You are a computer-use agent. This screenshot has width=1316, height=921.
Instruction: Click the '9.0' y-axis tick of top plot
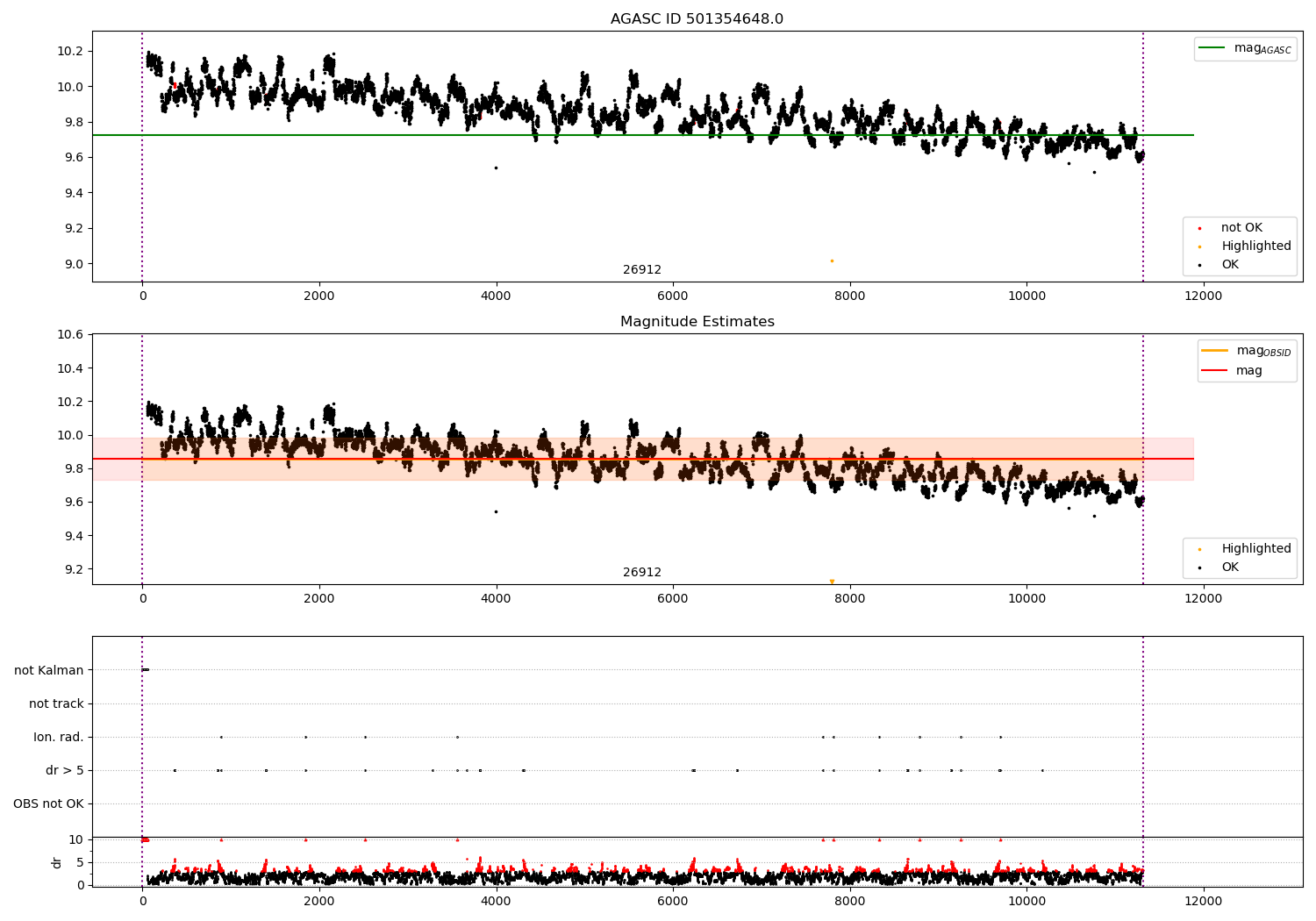tap(74, 264)
